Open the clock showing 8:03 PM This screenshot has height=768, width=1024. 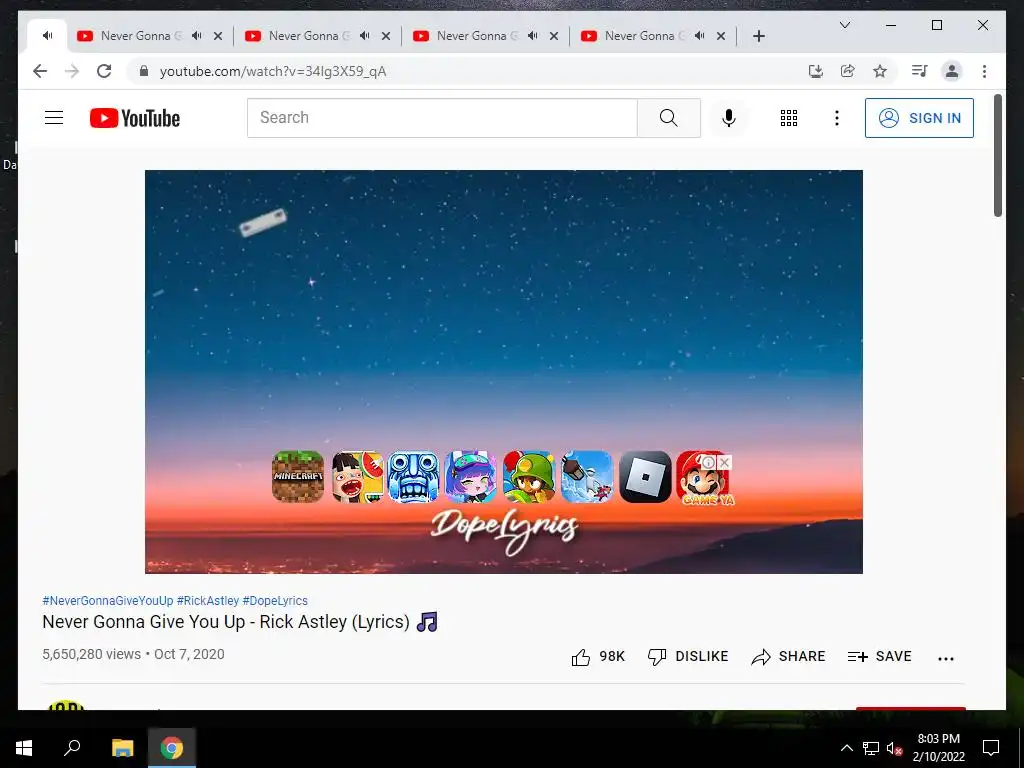click(938, 748)
